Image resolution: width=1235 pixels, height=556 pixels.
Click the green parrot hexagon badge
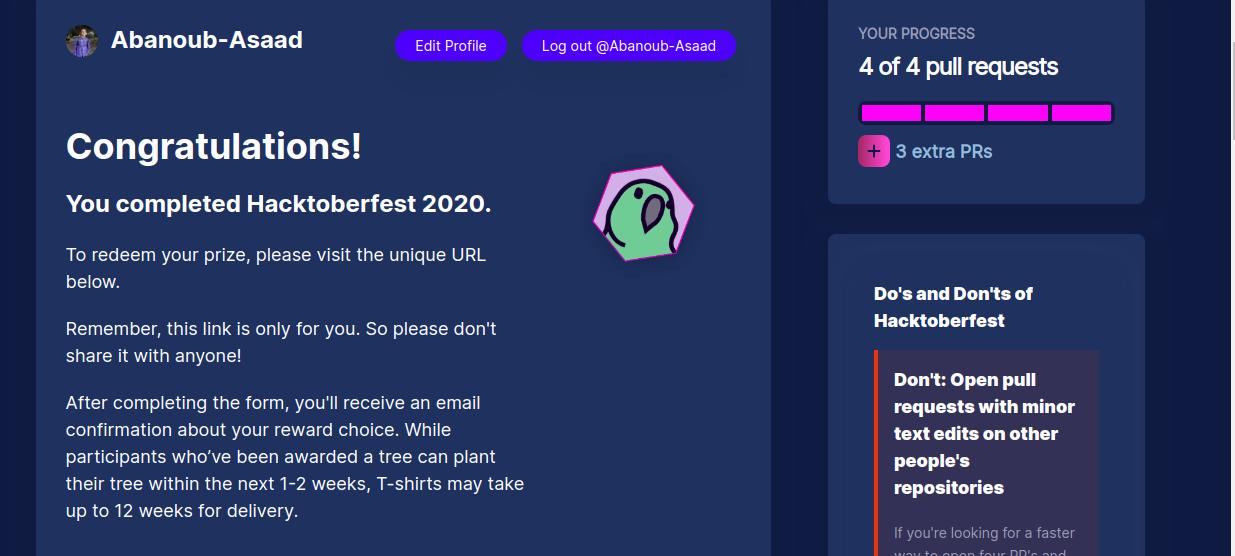(x=643, y=213)
